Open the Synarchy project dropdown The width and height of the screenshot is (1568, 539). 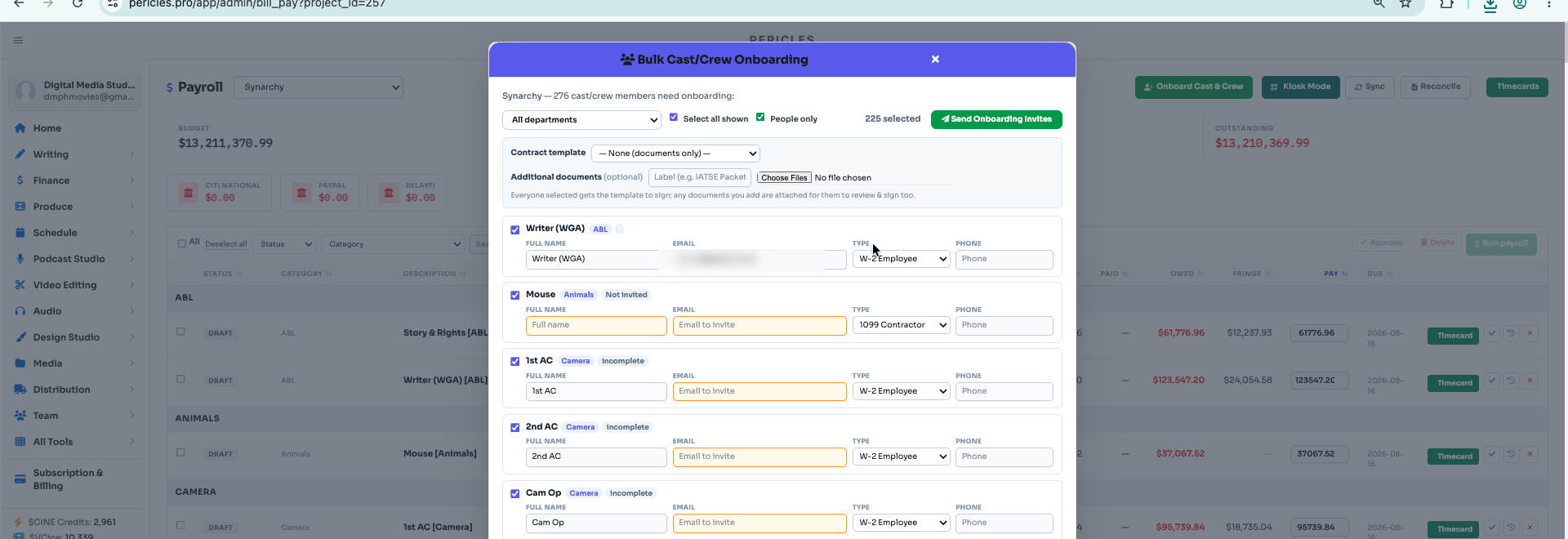tap(318, 87)
